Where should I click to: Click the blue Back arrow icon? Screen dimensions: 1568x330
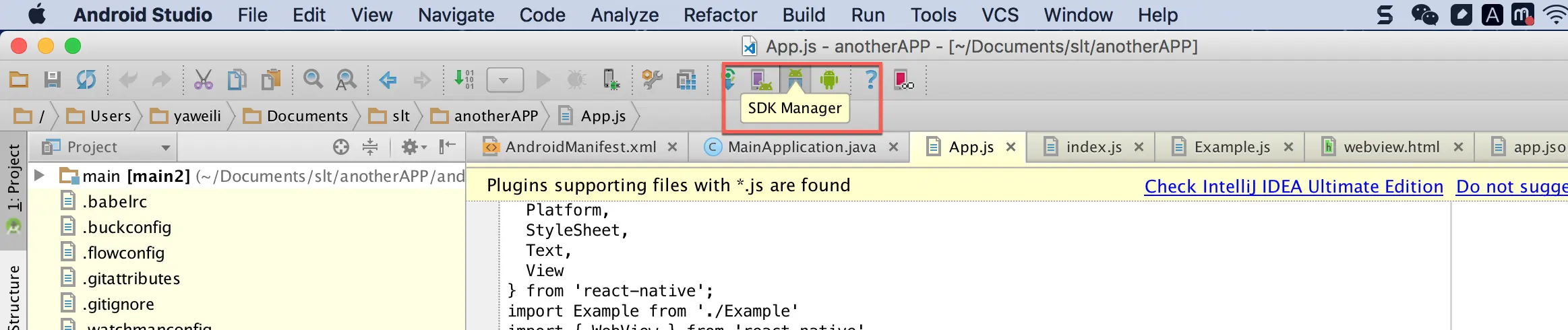pyautogui.click(x=388, y=80)
